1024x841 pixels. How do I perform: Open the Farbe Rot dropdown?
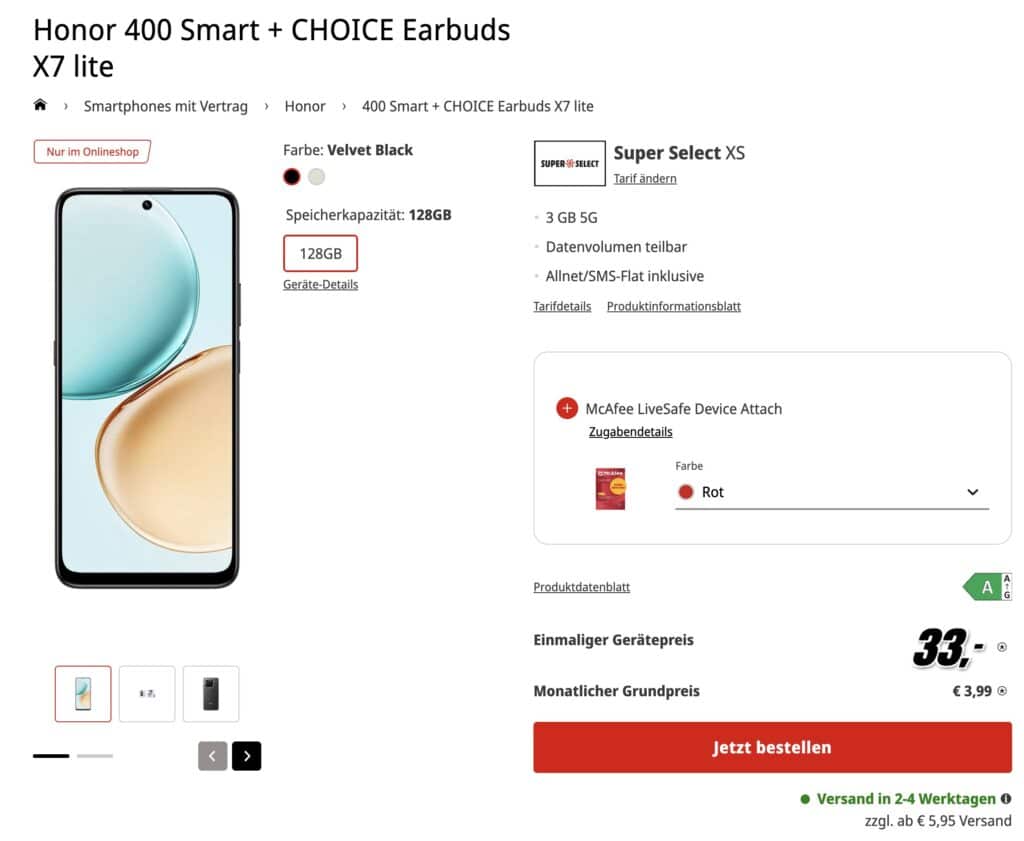[x=831, y=492]
